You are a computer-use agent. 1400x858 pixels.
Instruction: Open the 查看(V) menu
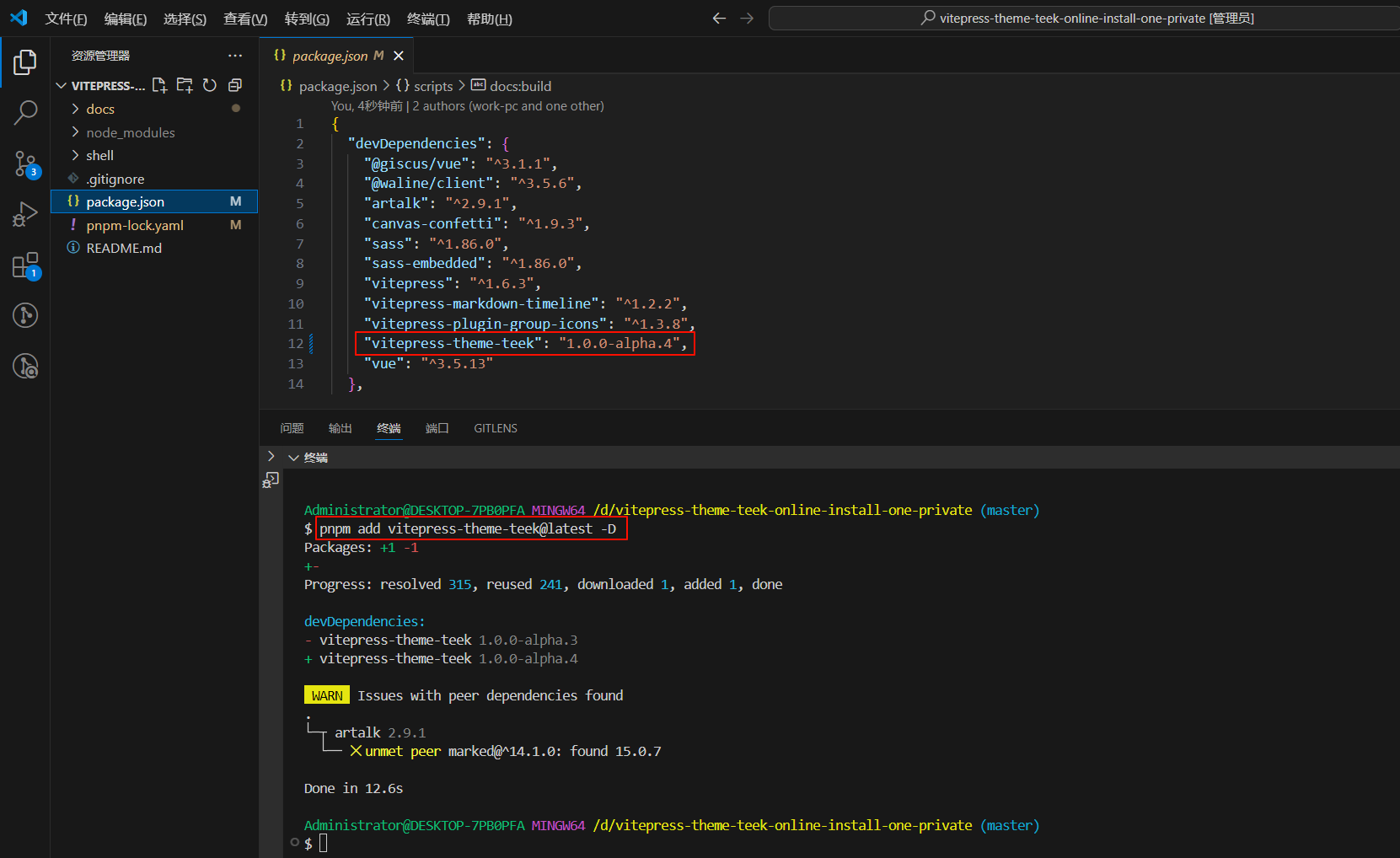[x=245, y=19]
